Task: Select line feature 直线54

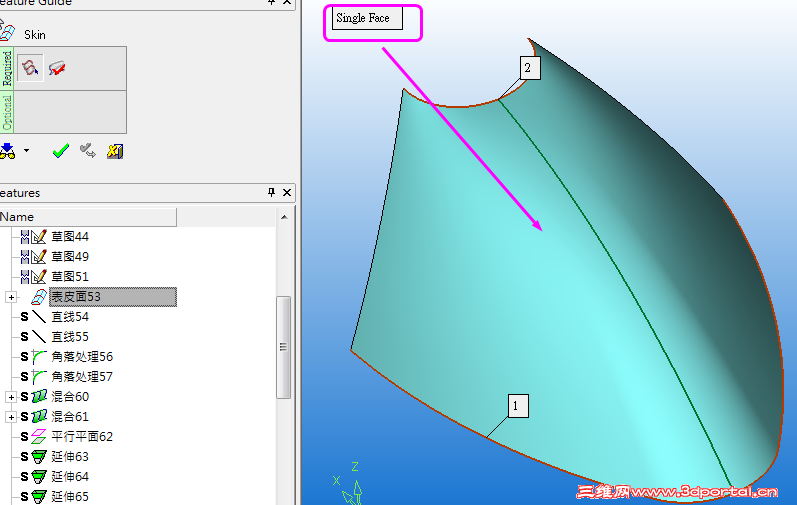Action: (x=70, y=317)
